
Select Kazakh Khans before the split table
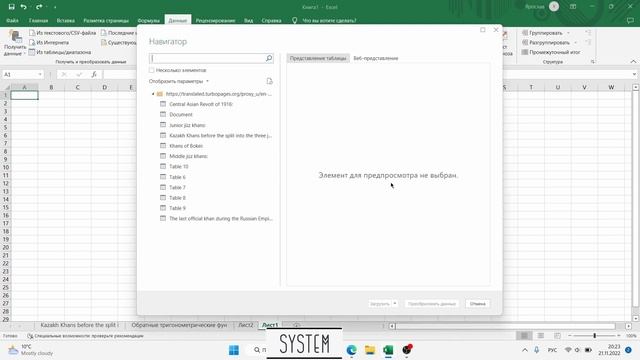(216, 136)
